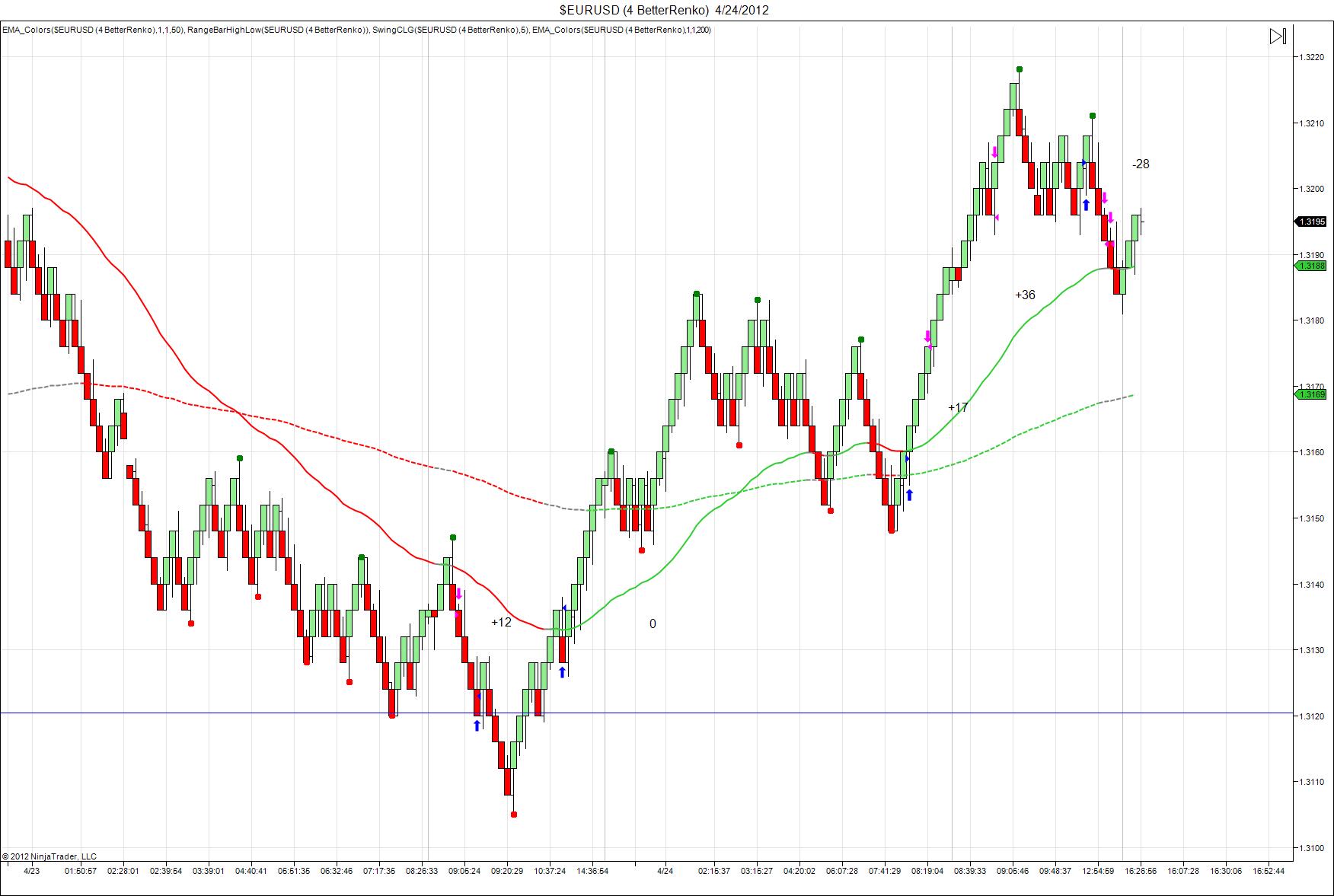Click the "0" trade annotation
The width and height of the screenshot is (1334, 896).
653,623
